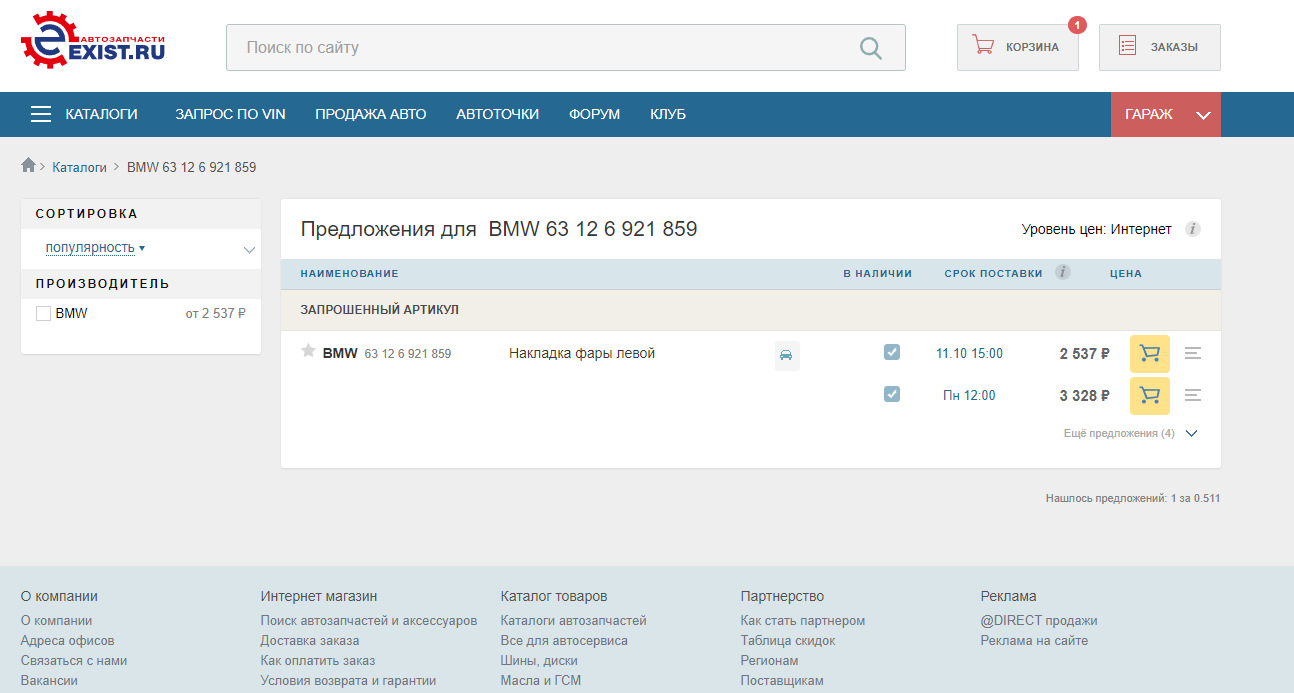This screenshot has width=1294, height=693.
Task: Add the 2 537 ₽ offer to cart
Action: [x=1149, y=354]
